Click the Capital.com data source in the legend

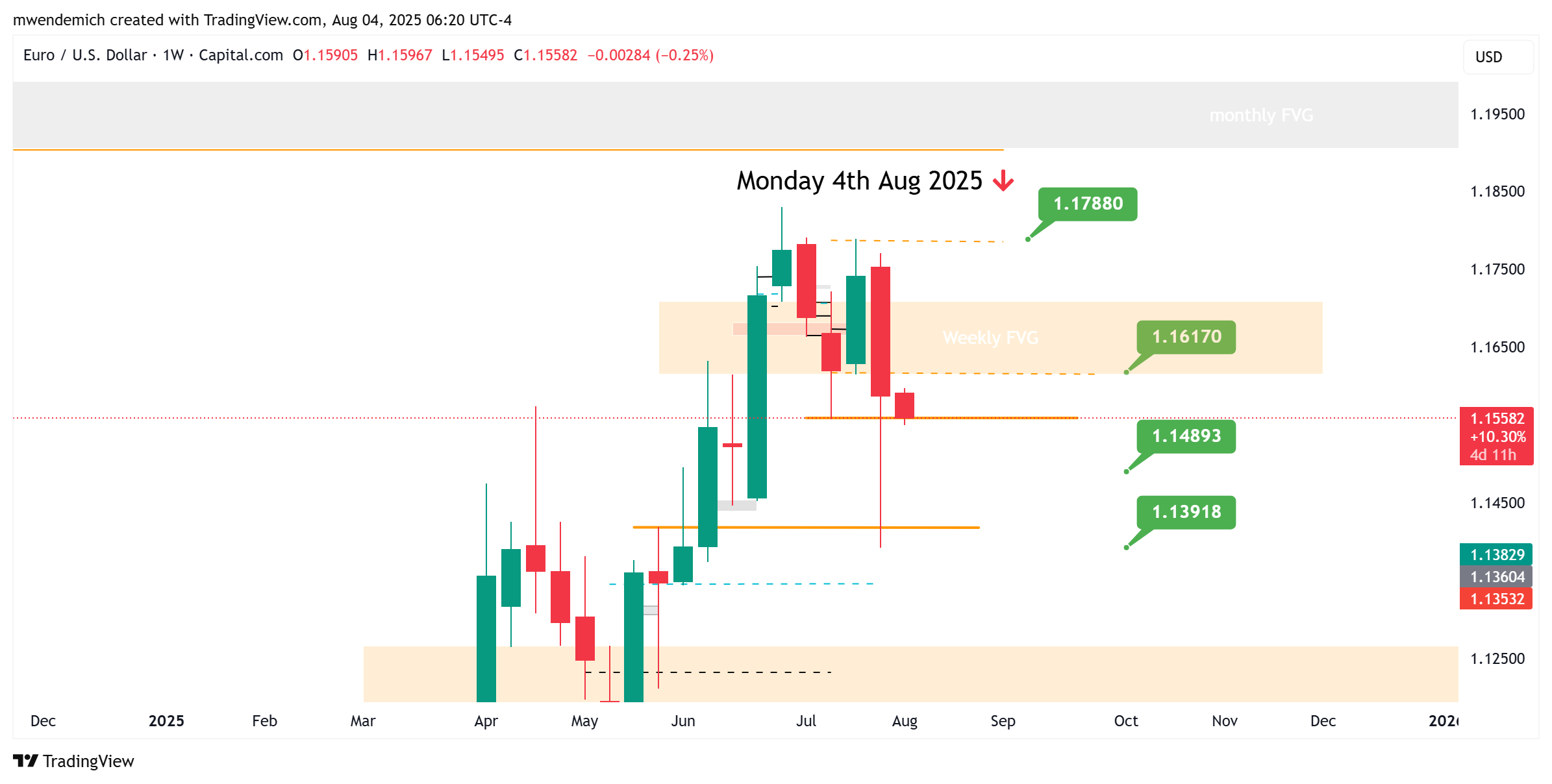[240, 55]
